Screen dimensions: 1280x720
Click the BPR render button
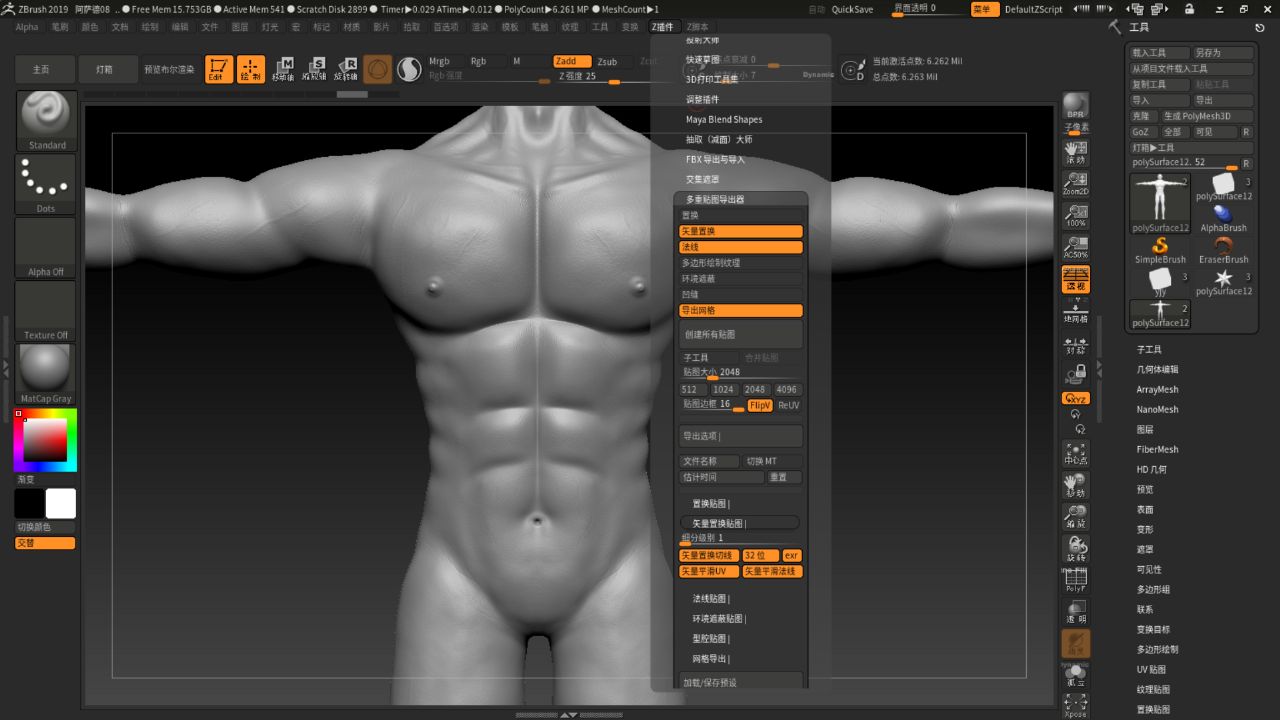[x=1076, y=107]
